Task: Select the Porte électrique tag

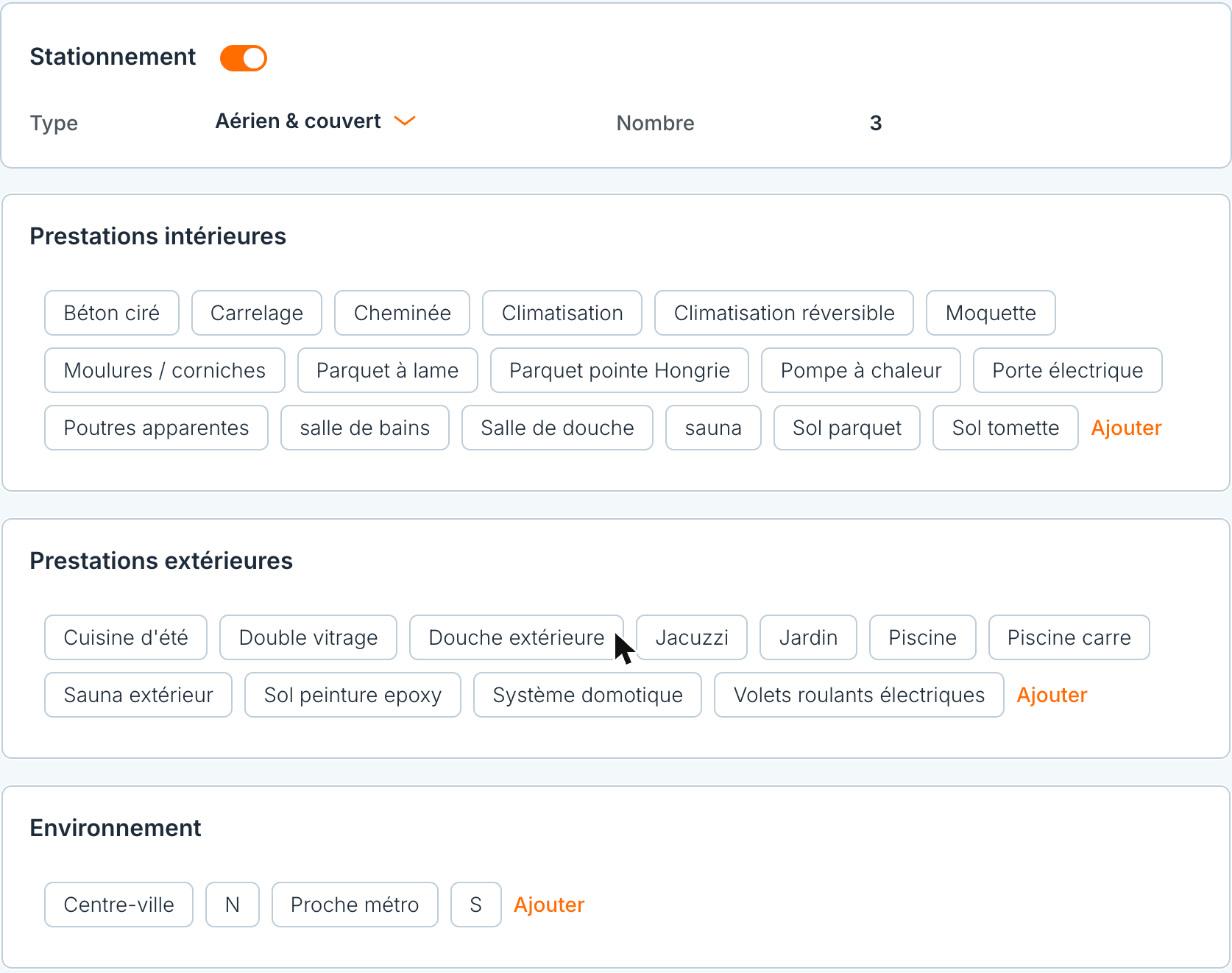Action: 1067,370
